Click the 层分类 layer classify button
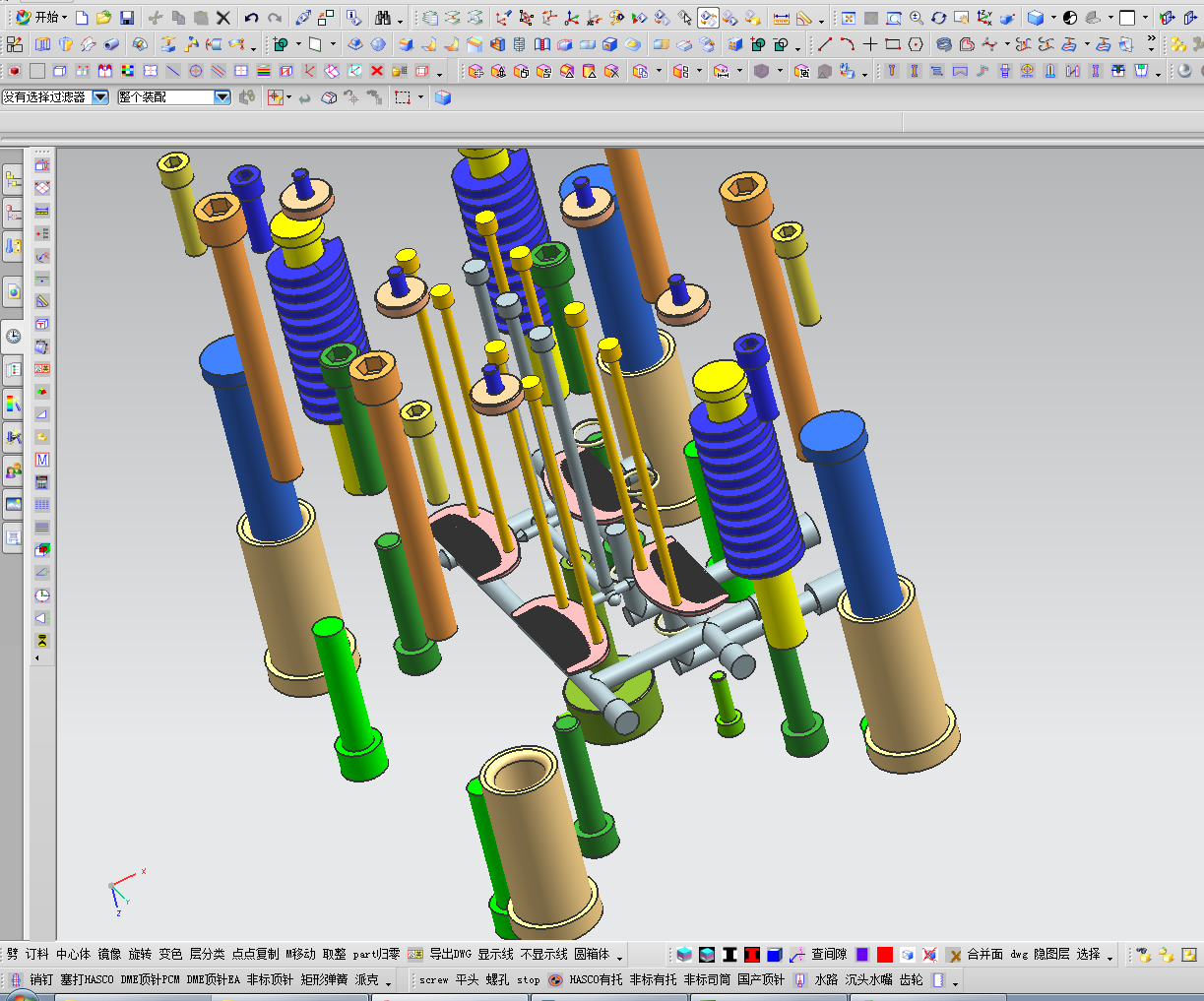The width and height of the screenshot is (1204, 1001). click(207, 954)
